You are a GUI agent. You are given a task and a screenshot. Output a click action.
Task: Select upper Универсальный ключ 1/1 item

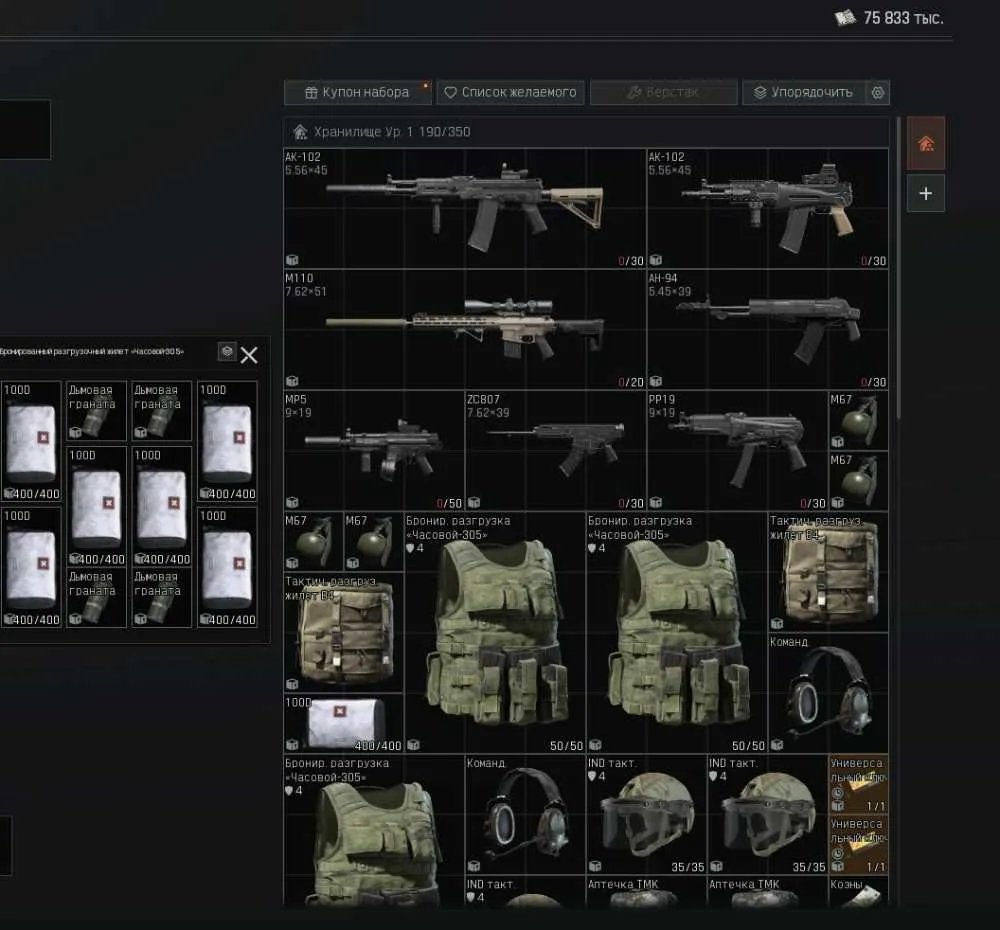click(858, 784)
